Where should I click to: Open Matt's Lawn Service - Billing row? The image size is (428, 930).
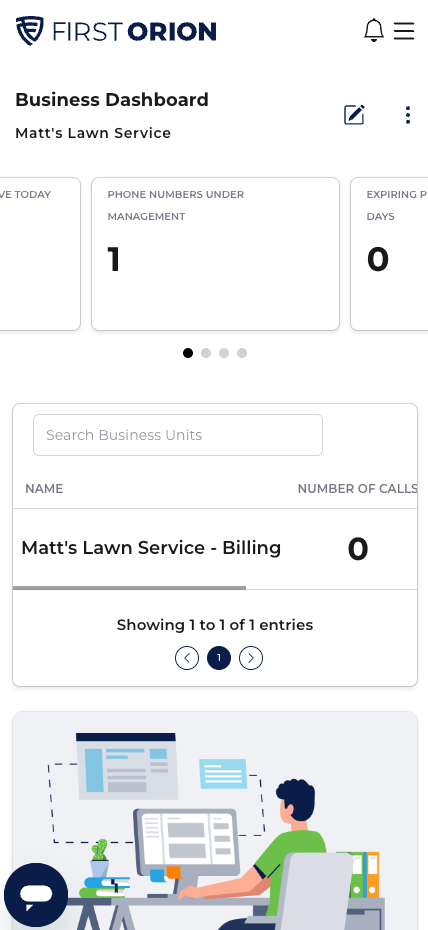pos(215,549)
